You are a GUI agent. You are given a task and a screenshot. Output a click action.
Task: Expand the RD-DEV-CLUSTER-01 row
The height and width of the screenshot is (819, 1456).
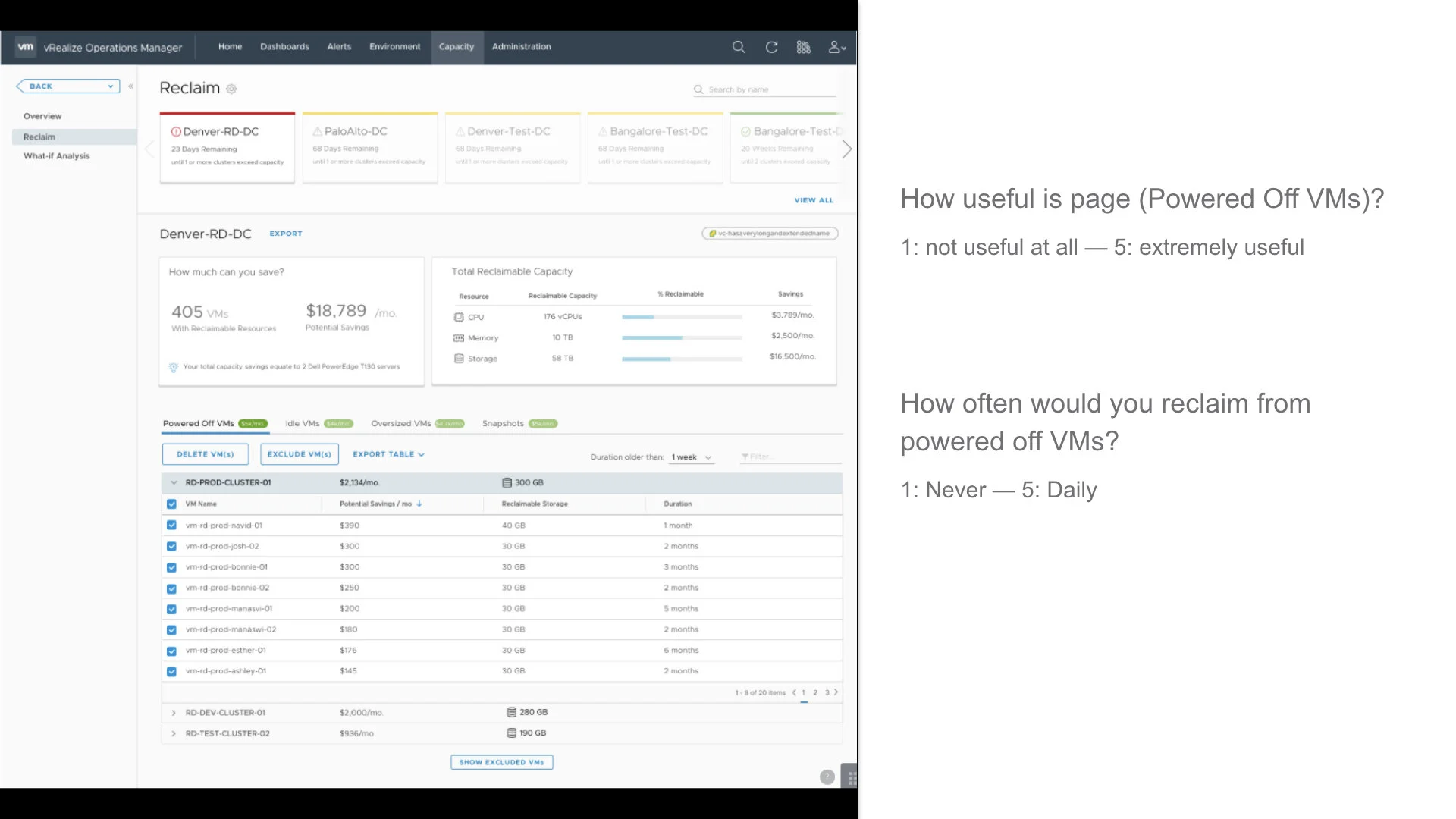tap(174, 713)
